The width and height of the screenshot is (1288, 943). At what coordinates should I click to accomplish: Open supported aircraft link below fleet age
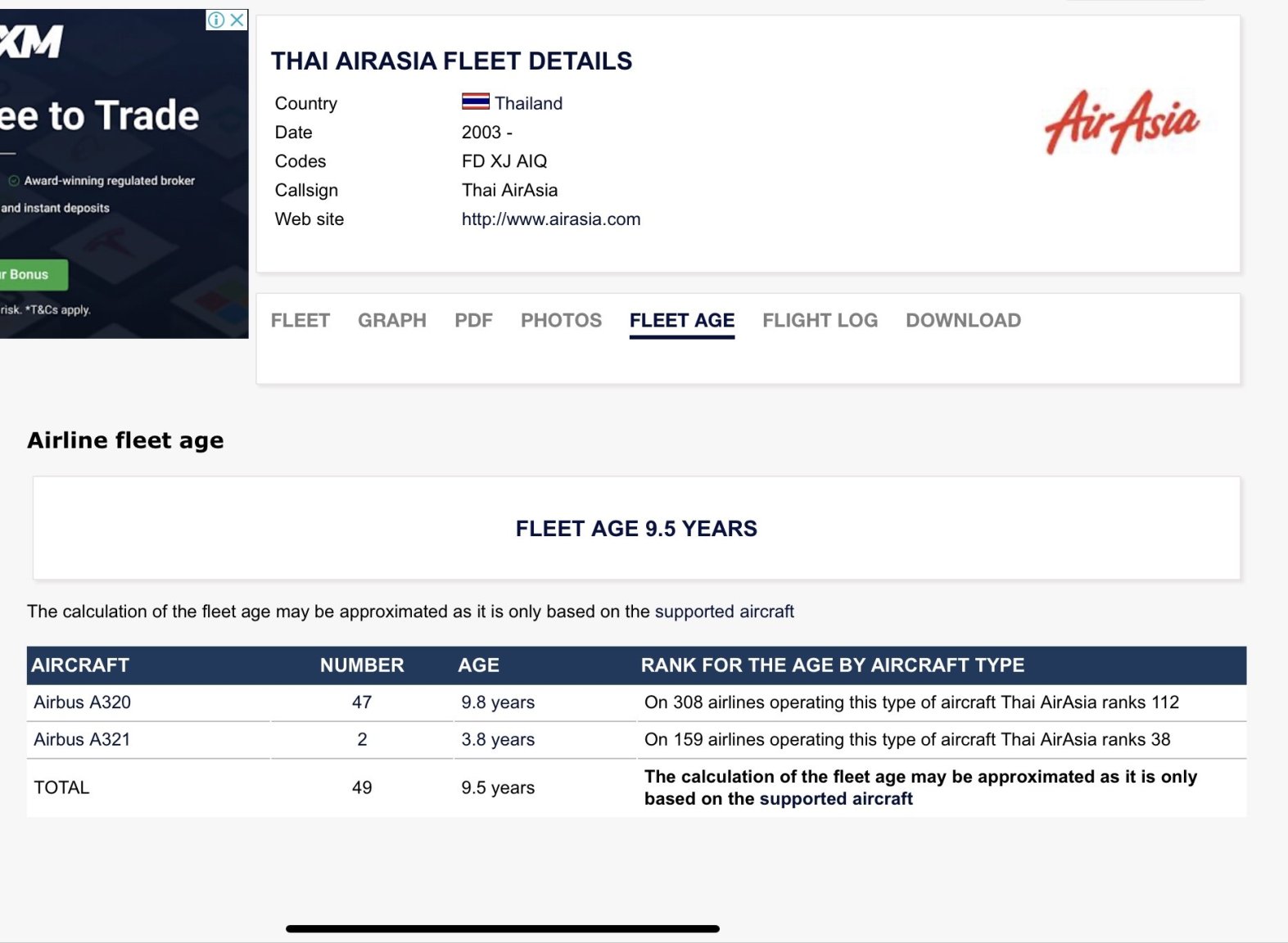tap(725, 611)
